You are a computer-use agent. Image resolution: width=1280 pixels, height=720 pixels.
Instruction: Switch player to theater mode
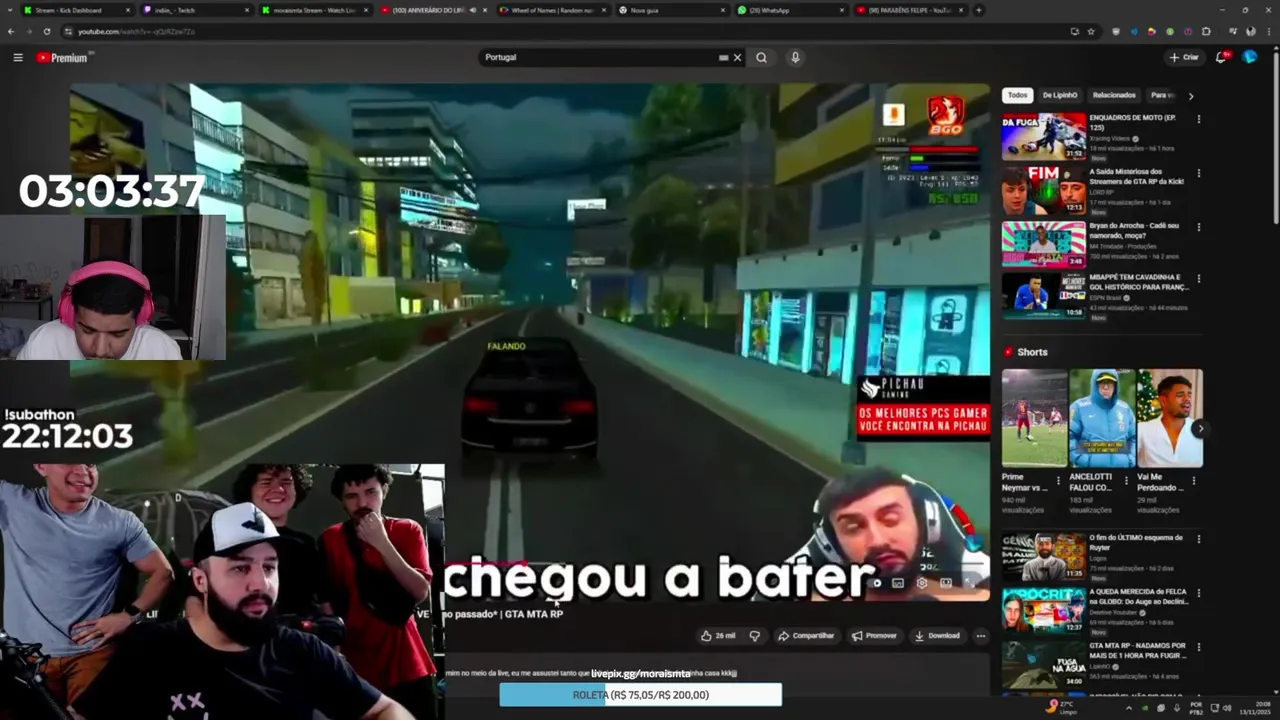tap(945, 583)
